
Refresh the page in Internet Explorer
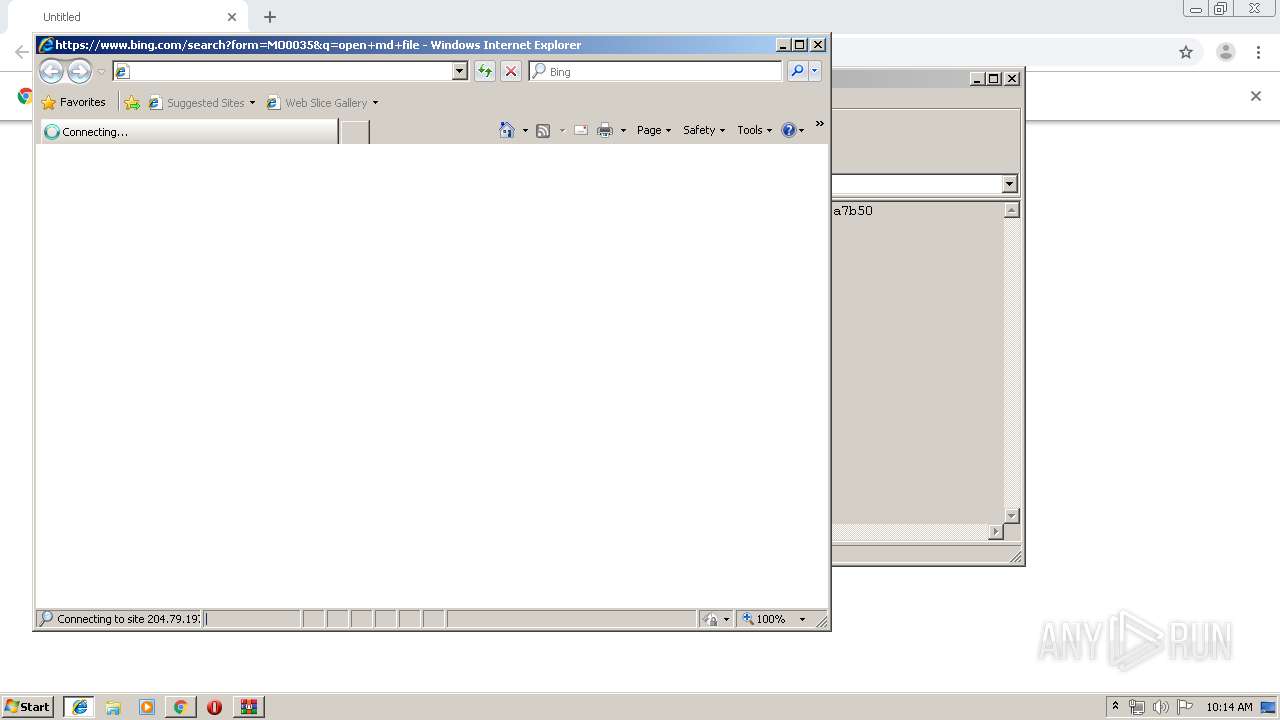[484, 71]
